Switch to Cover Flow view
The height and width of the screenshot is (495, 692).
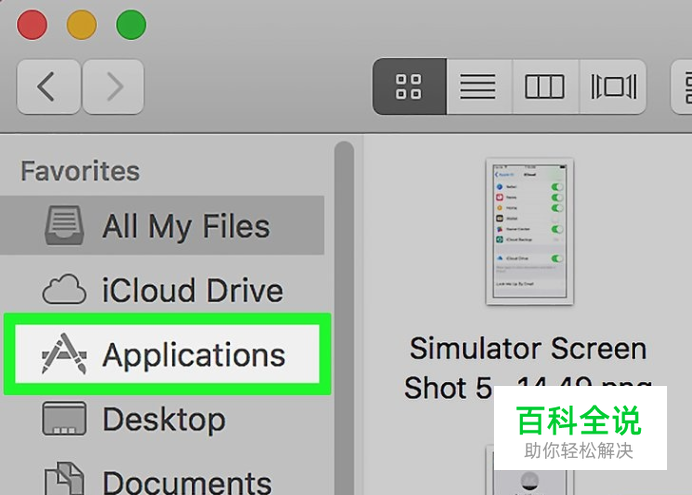(x=613, y=86)
